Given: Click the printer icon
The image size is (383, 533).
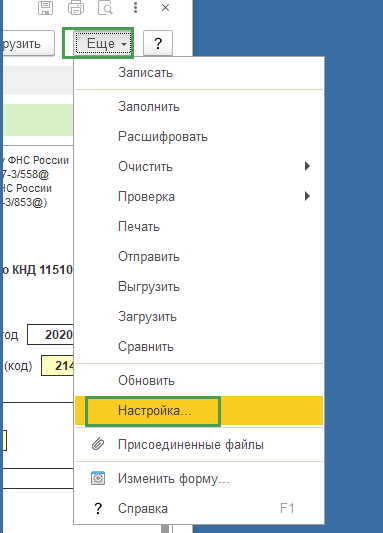Looking at the screenshot, I should 76,8.
